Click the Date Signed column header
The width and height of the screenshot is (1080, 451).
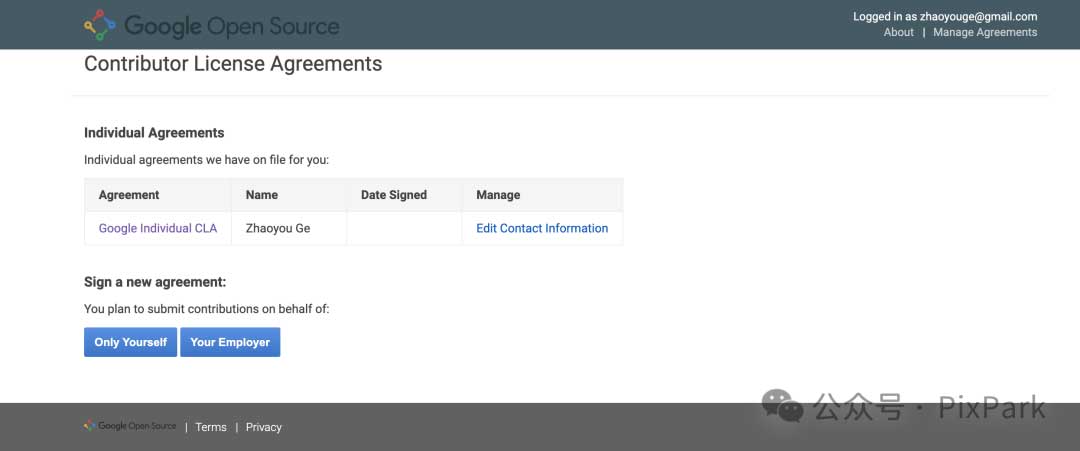tap(394, 195)
